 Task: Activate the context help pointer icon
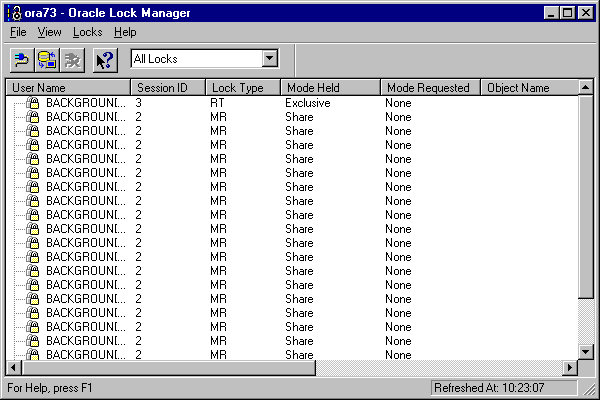tap(105, 60)
